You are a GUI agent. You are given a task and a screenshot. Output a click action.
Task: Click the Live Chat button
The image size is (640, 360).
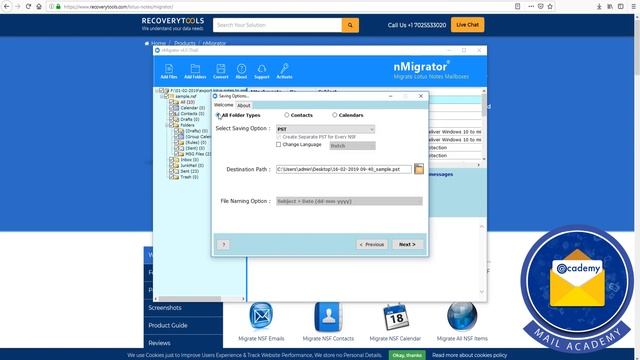[467, 25]
